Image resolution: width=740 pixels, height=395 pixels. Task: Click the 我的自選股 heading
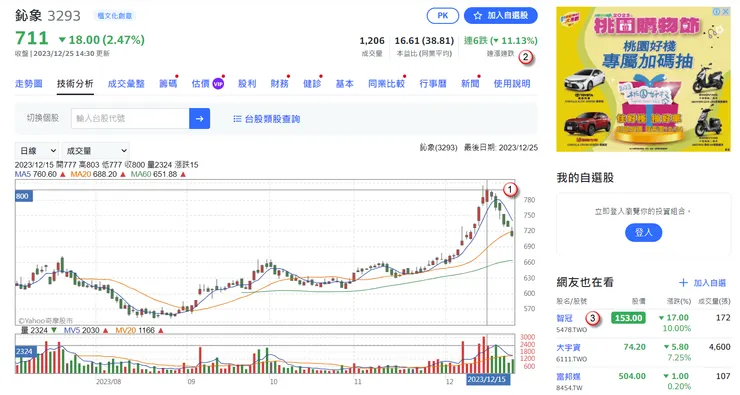[x=585, y=178]
